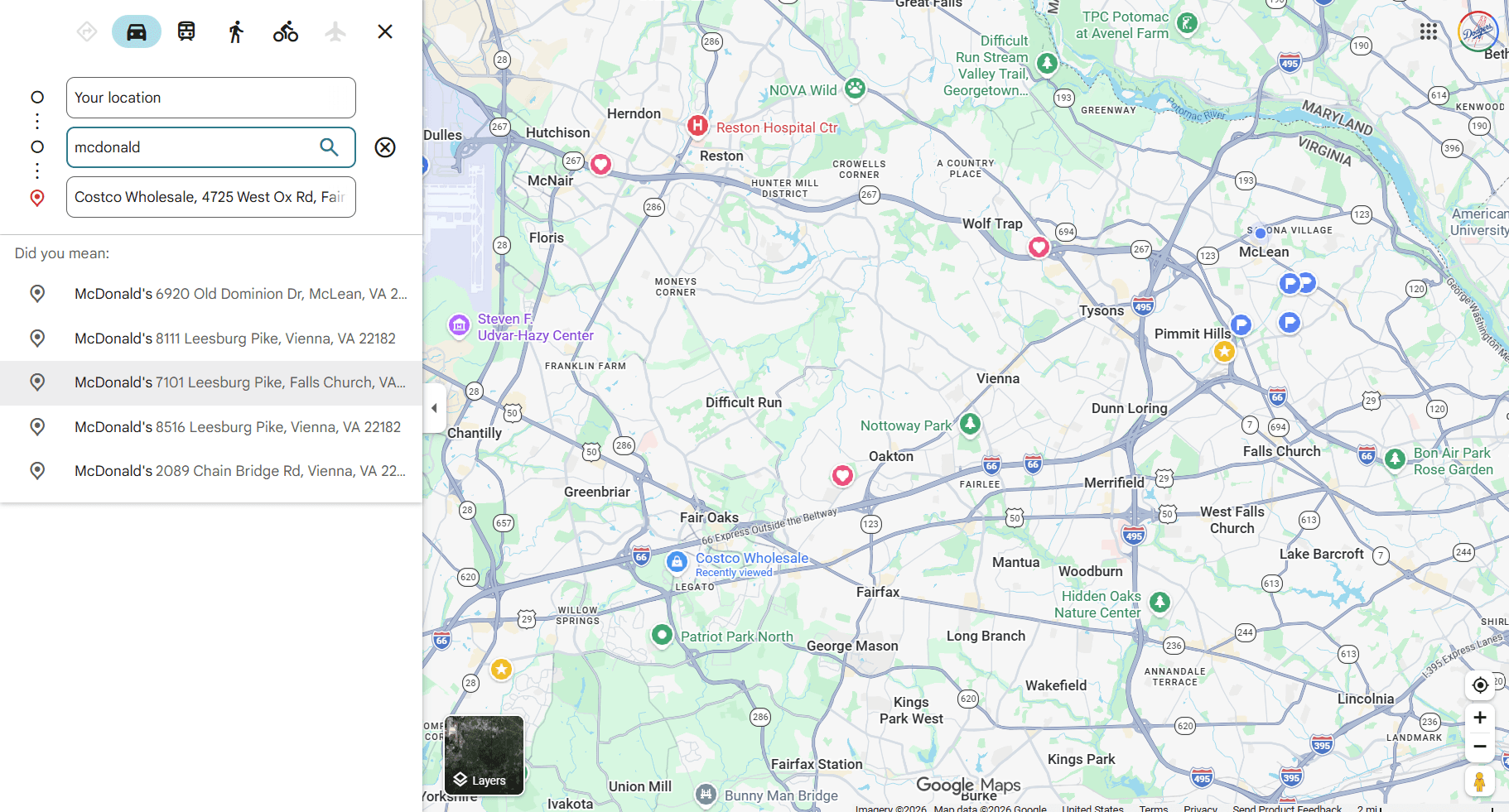Image resolution: width=1509 pixels, height=812 pixels.
Task: Choose McDonald's 7101 Leesburg Pike, Falls Church
Action: tap(211, 382)
